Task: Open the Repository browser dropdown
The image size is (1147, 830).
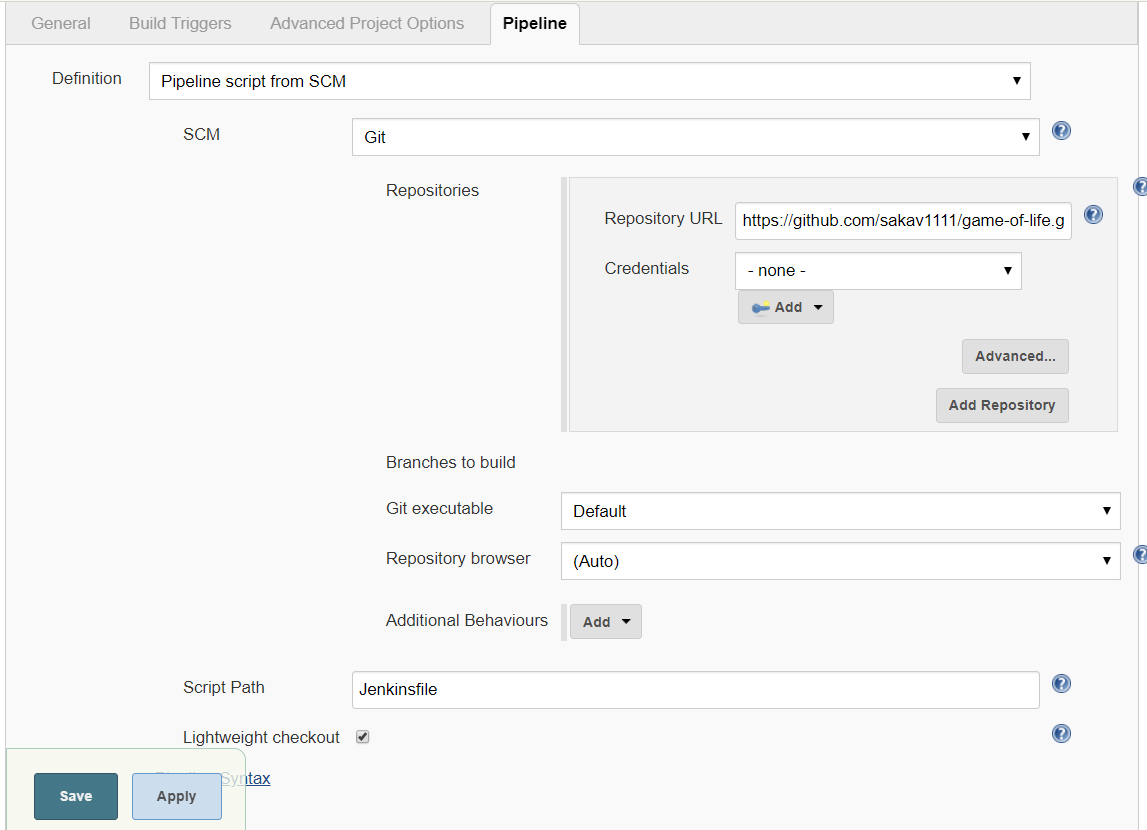Action: [840, 561]
